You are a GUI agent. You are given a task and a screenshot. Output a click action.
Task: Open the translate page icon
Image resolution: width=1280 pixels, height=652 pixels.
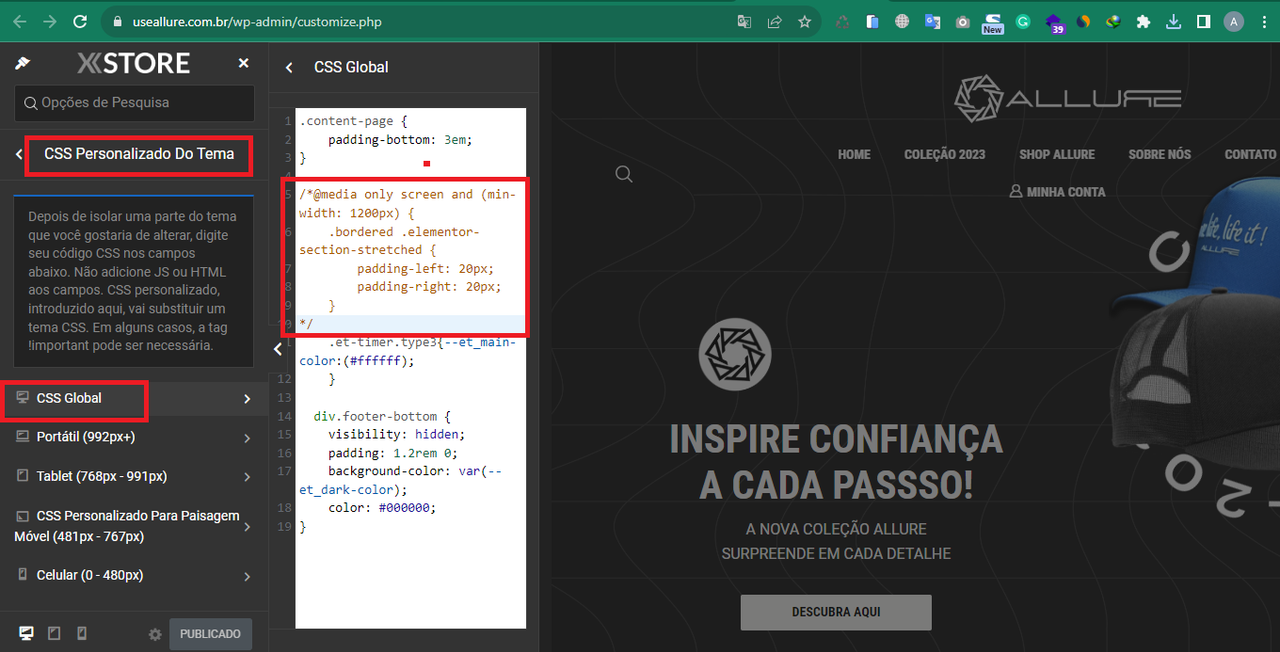(744, 21)
